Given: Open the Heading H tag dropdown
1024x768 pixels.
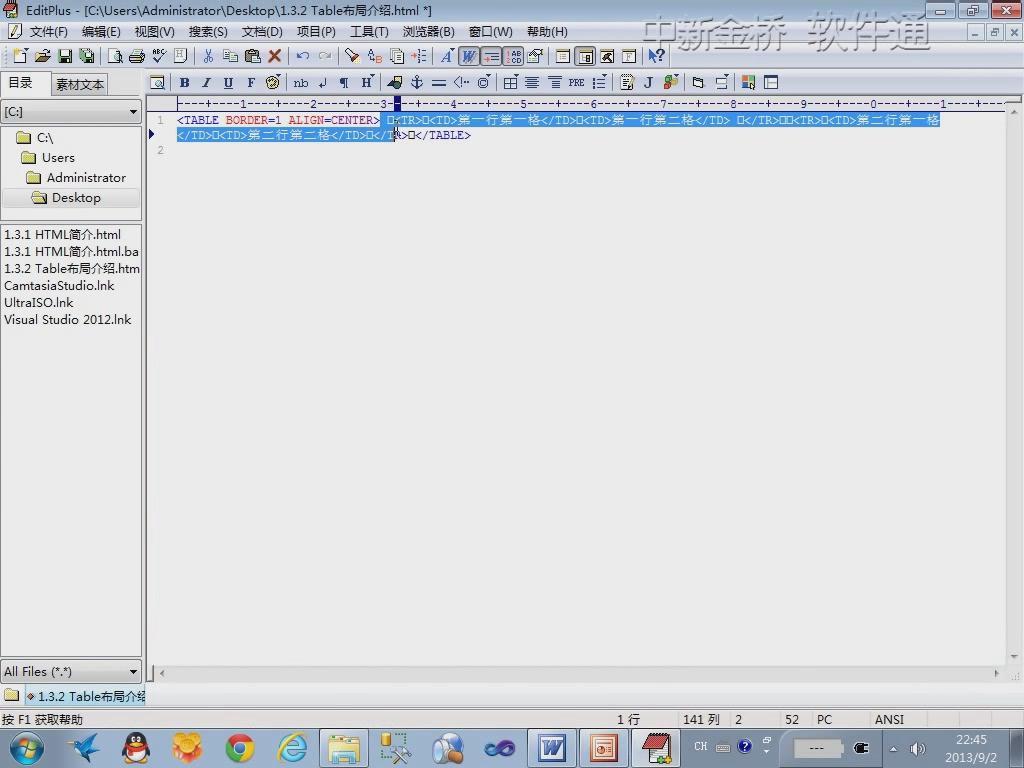Looking at the screenshot, I should 367,83.
